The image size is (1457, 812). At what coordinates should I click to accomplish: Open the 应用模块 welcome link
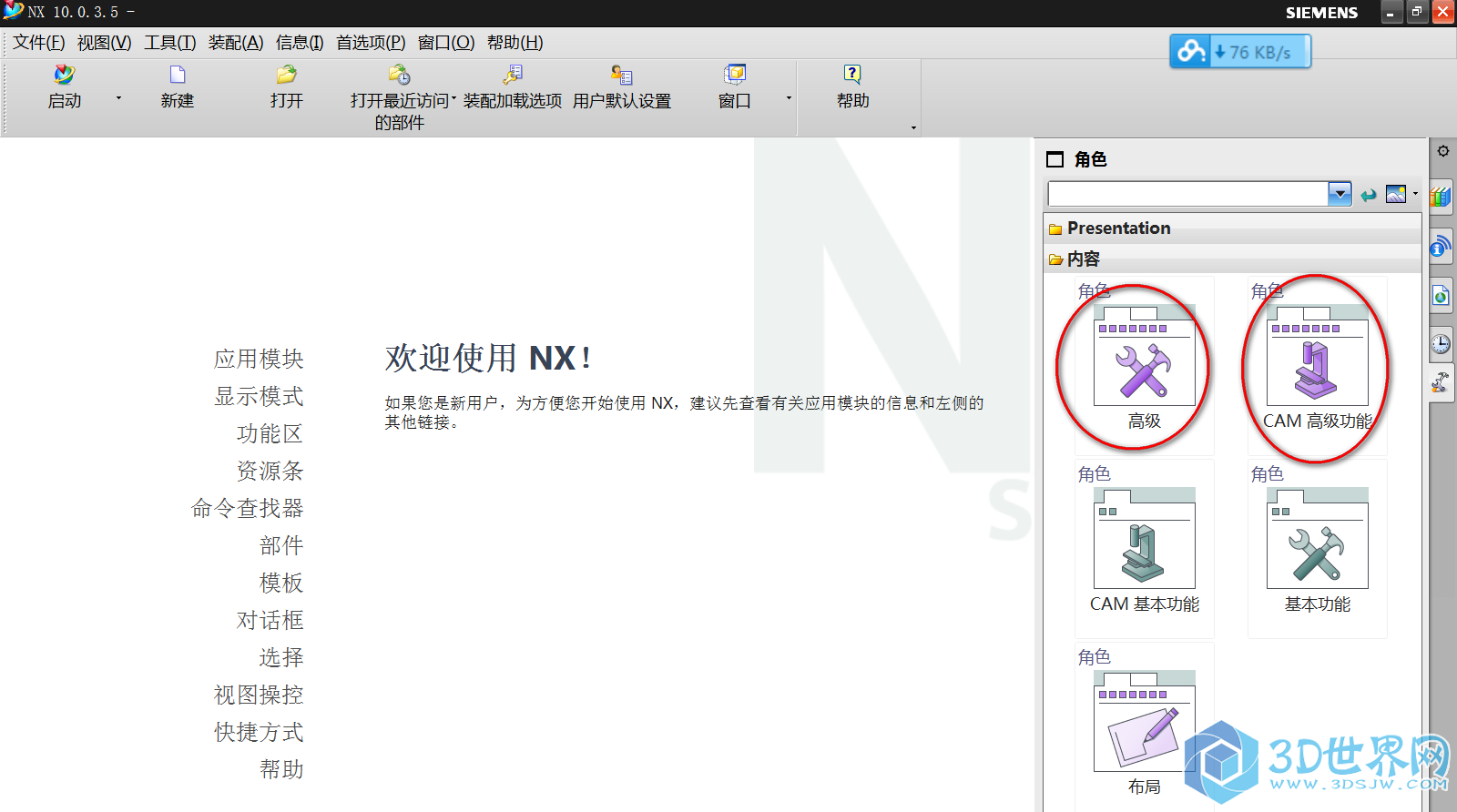coord(259,359)
